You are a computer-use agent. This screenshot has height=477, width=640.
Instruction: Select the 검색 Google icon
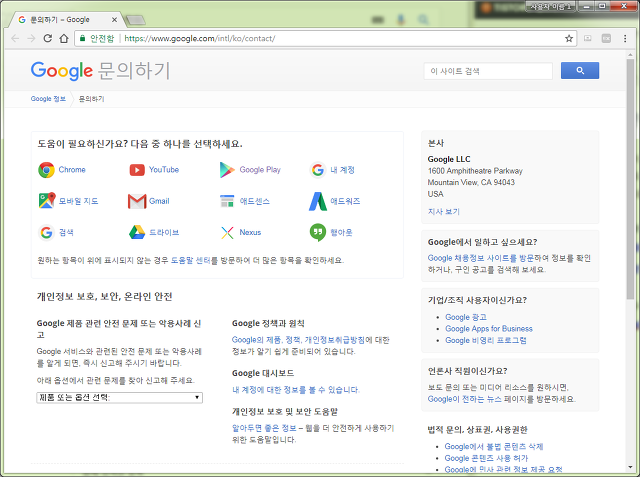click(47, 233)
